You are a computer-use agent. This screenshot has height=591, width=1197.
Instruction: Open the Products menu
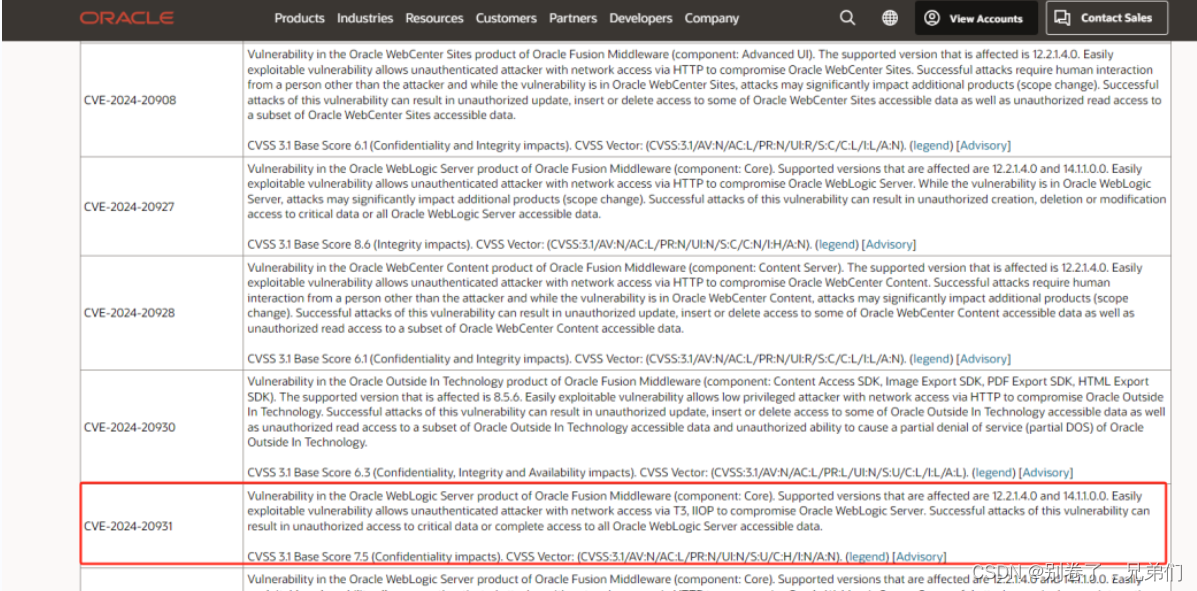(x=299, y=18)
